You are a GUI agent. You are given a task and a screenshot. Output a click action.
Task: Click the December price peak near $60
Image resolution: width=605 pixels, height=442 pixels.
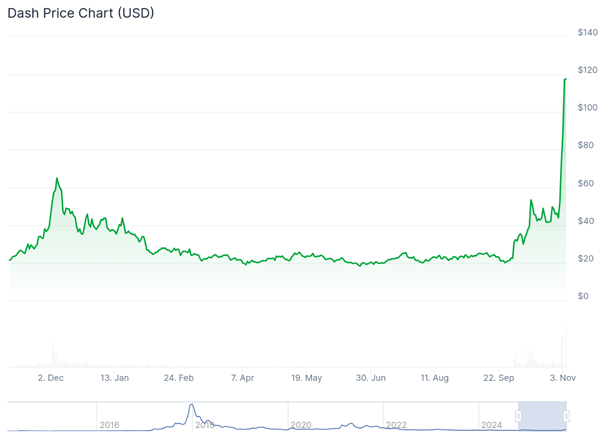(57, 179)
